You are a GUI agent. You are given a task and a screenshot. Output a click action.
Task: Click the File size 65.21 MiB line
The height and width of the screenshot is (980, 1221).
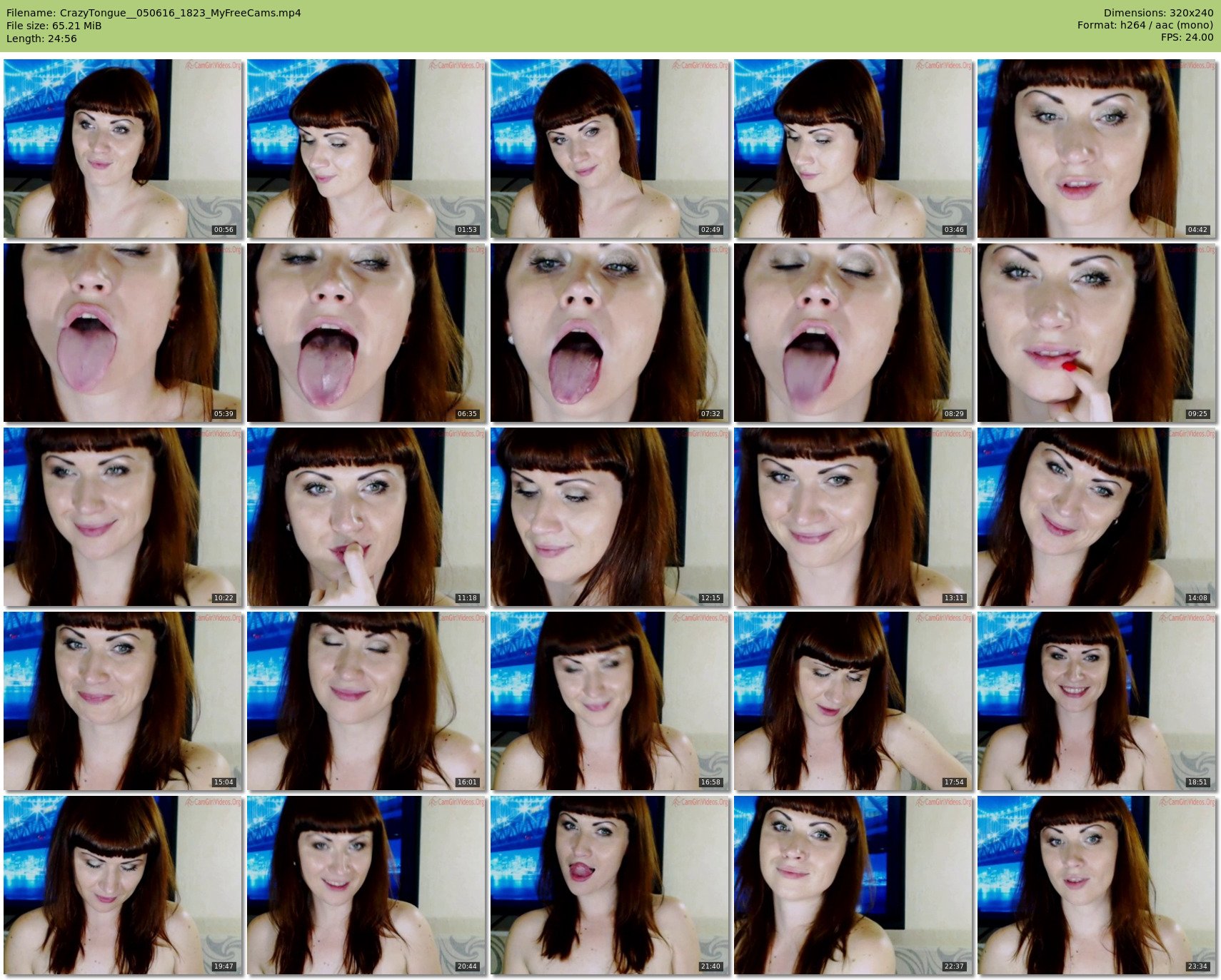pos(54,26)
